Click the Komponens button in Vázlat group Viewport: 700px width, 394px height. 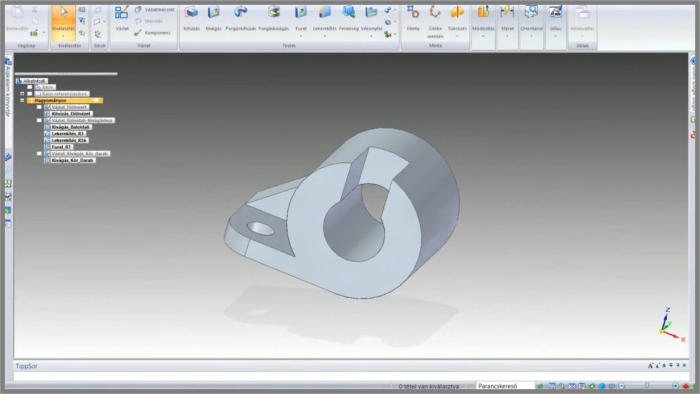click(x=153, y=33)
